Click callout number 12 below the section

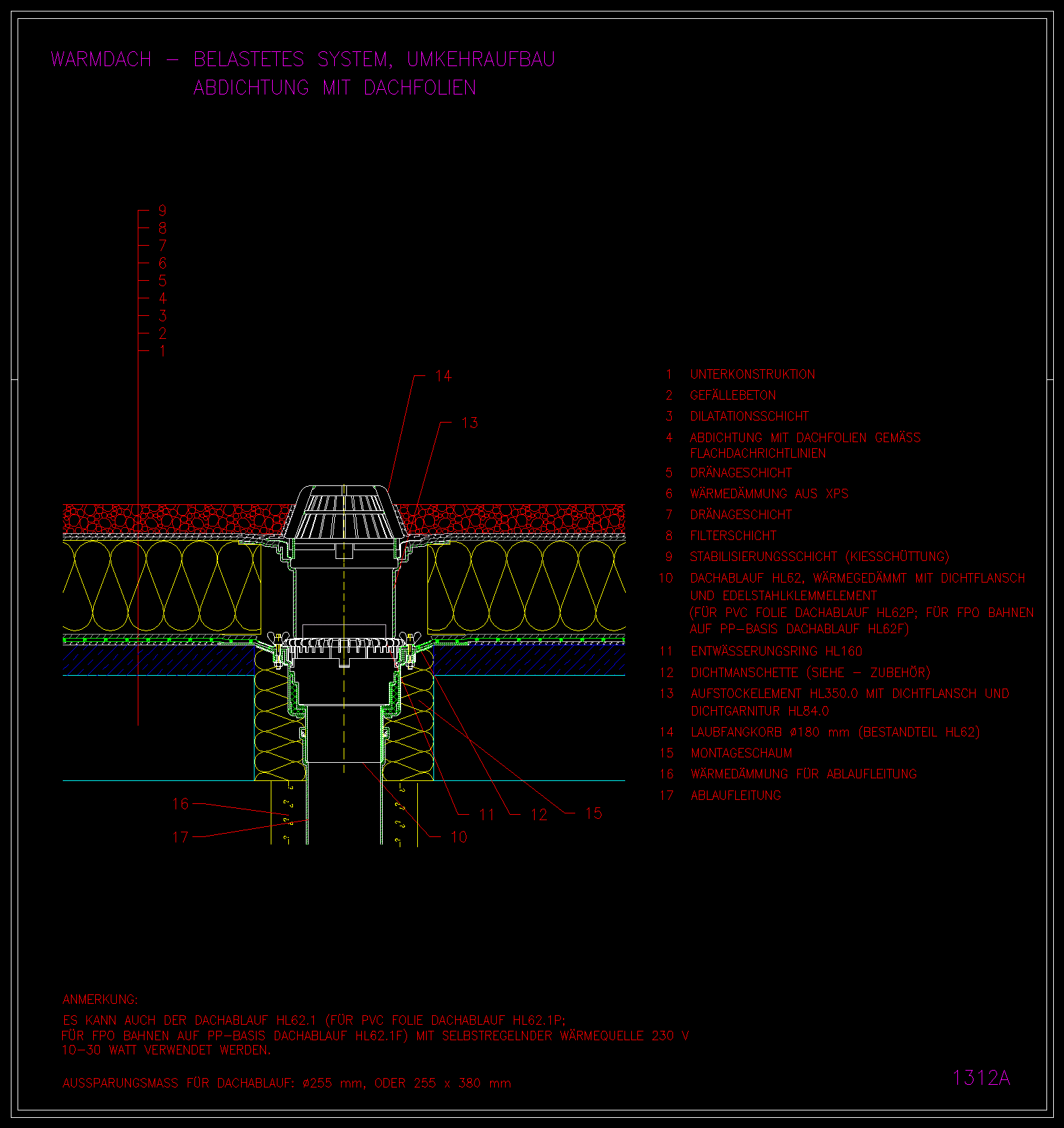(539, 815)
